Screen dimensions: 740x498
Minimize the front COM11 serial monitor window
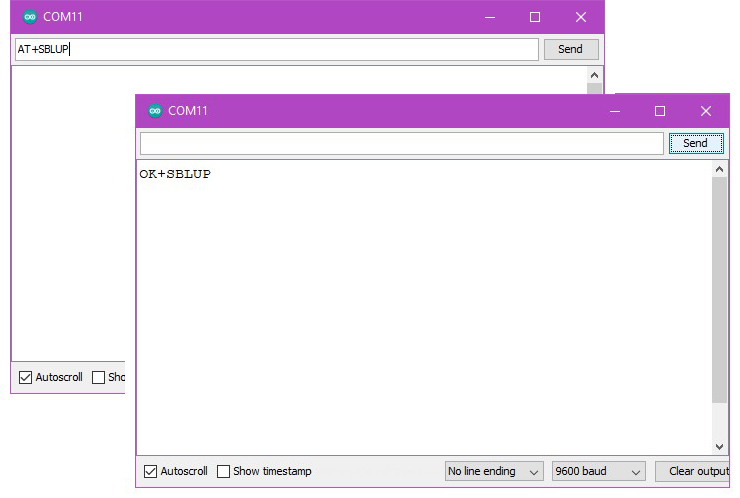pos(614,111)
